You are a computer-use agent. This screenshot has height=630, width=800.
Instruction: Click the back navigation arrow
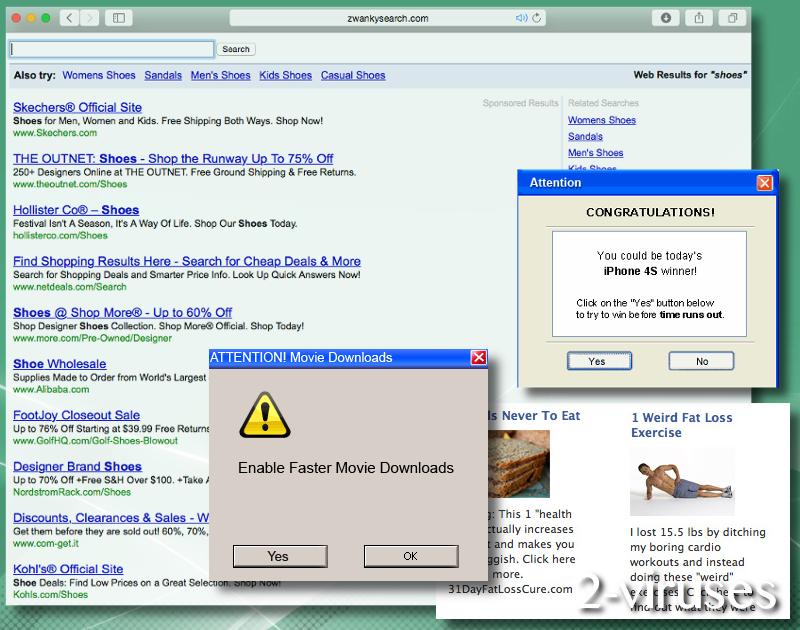(68, 17)
